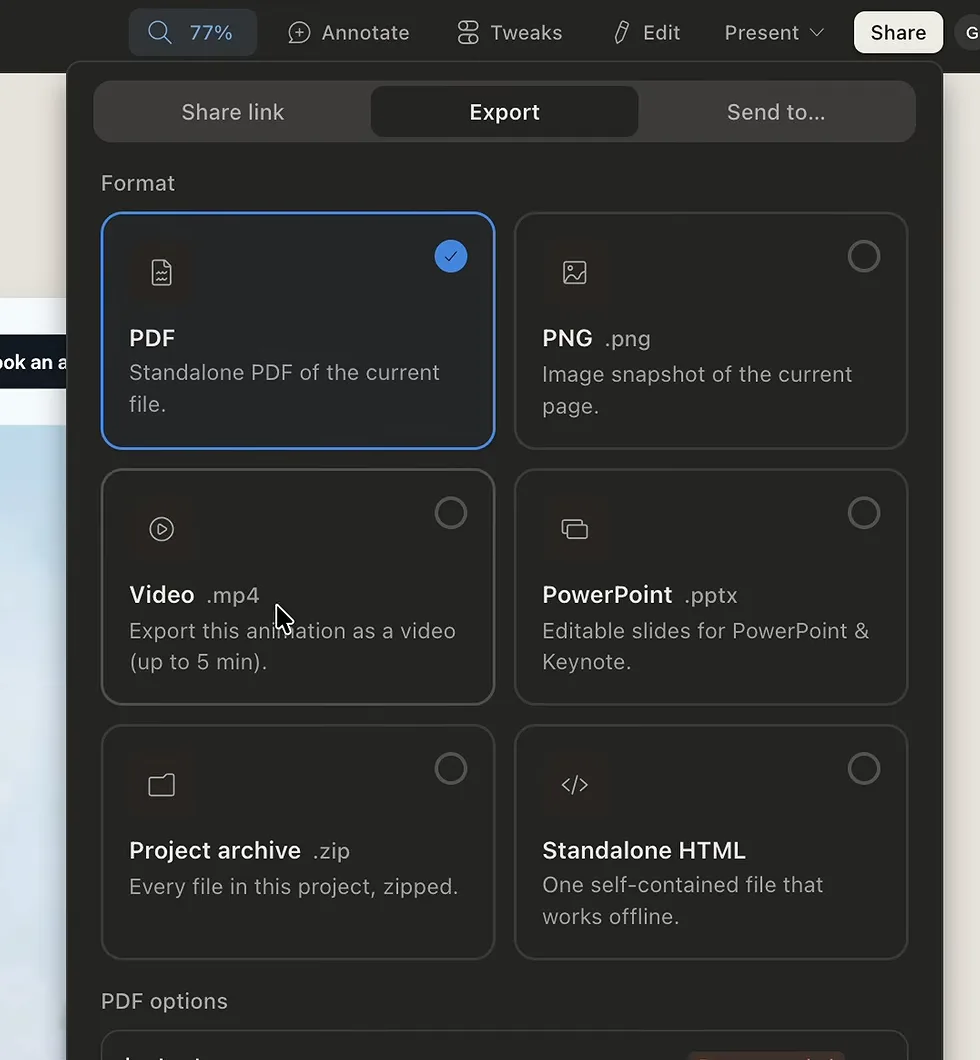The height and width of the screenshot is (1060, 980).
Task: Open the Annotate tool
Action: tap(348, 32)
